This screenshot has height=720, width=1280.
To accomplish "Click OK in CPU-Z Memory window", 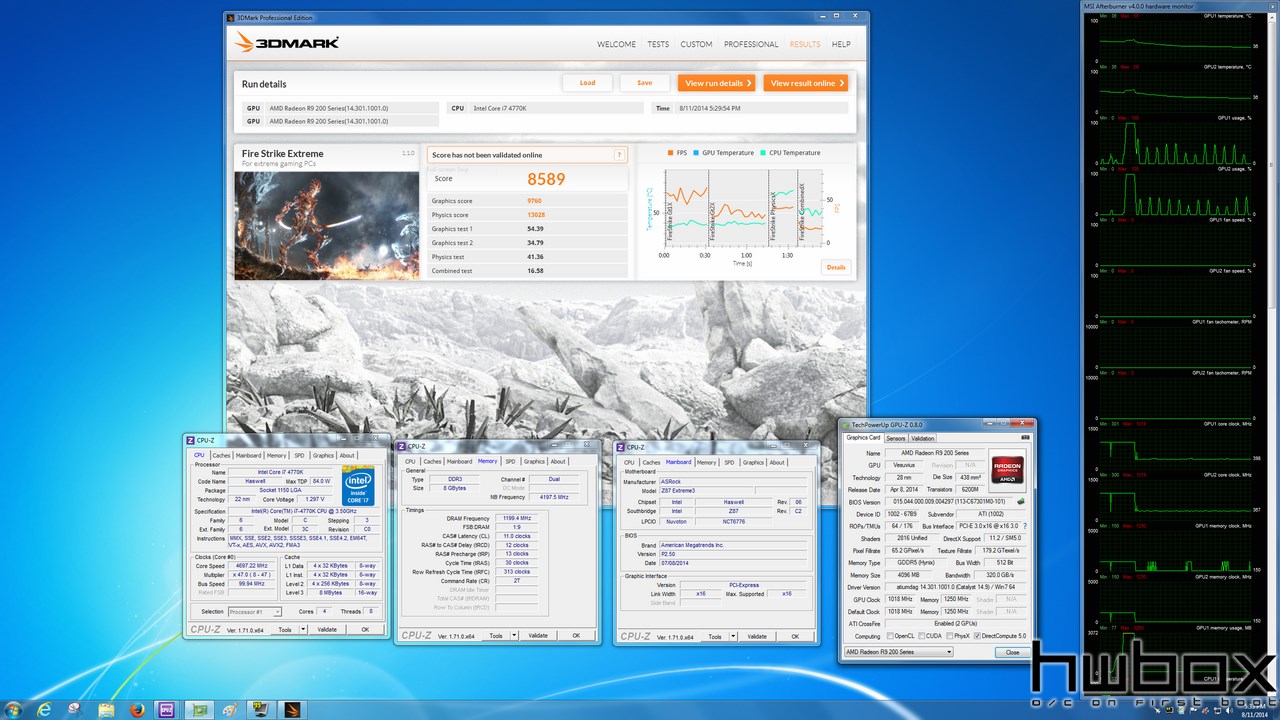I will 576,635.
